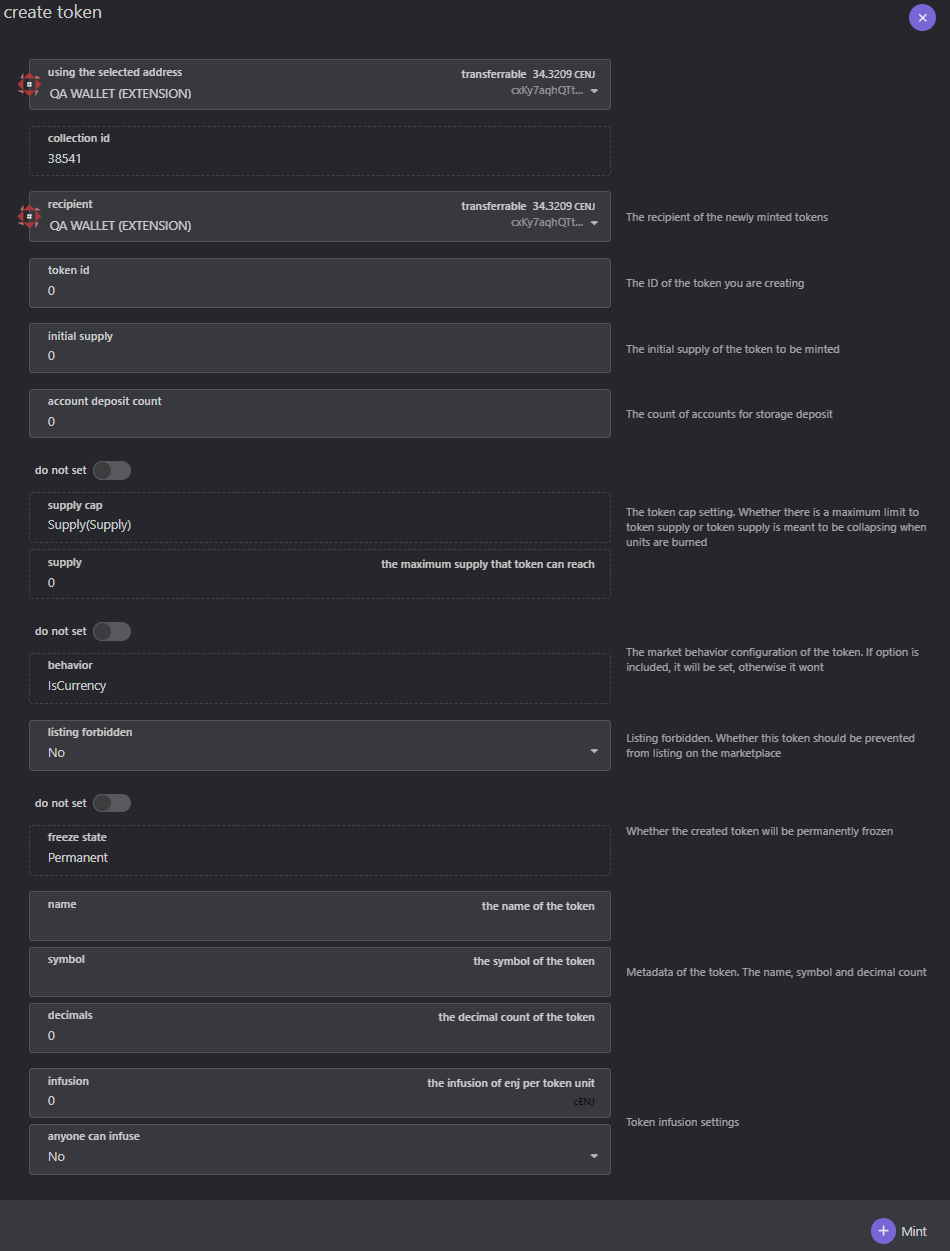Click the supply maximum value field
The image size is (950, 1251).
point(320,574)
